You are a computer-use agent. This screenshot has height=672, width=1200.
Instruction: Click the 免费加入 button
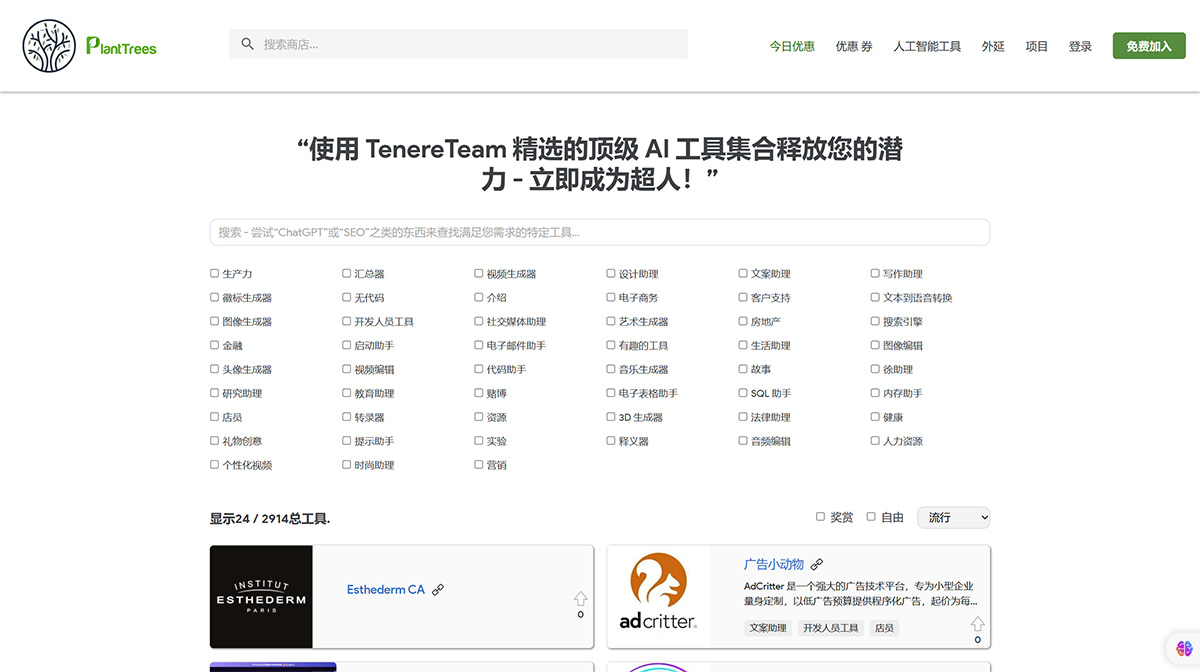click(1148, 45)
